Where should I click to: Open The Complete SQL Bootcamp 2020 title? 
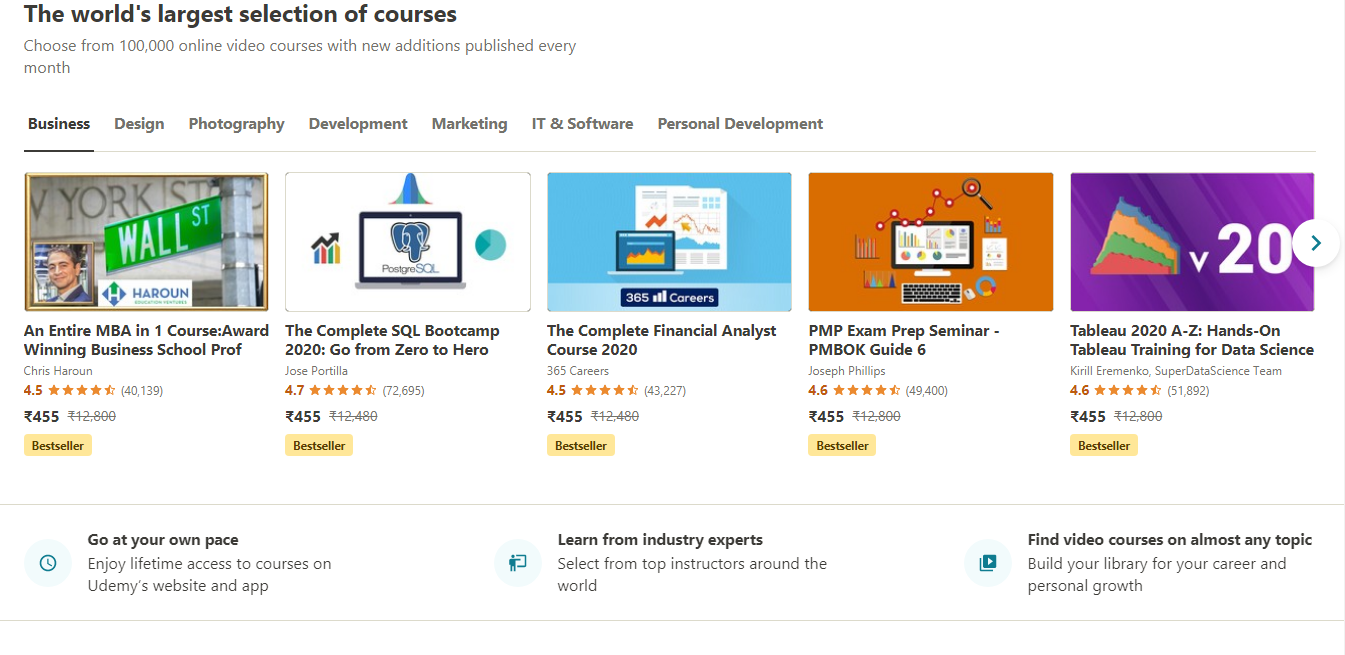(x=392, y=340)
